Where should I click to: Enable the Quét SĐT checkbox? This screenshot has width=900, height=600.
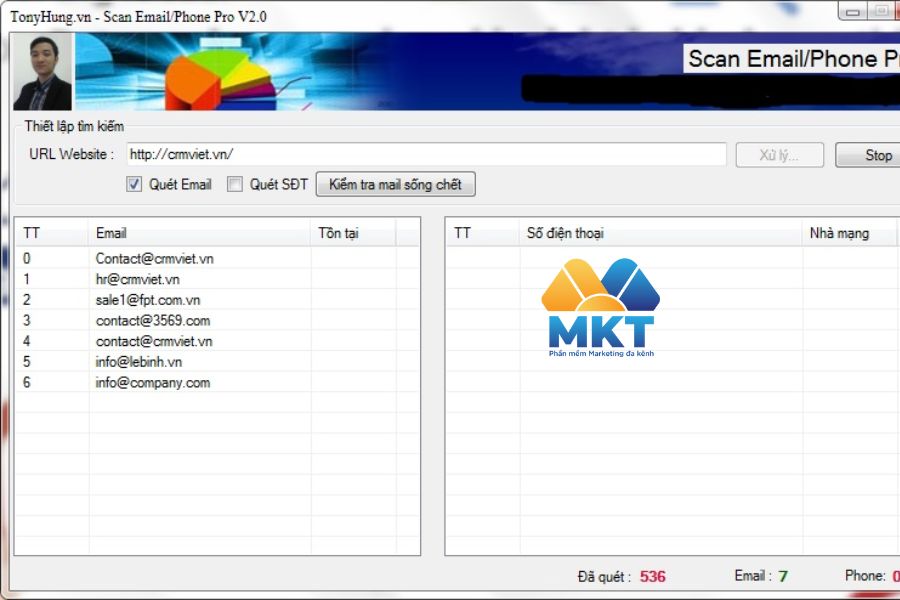[235, 184]
